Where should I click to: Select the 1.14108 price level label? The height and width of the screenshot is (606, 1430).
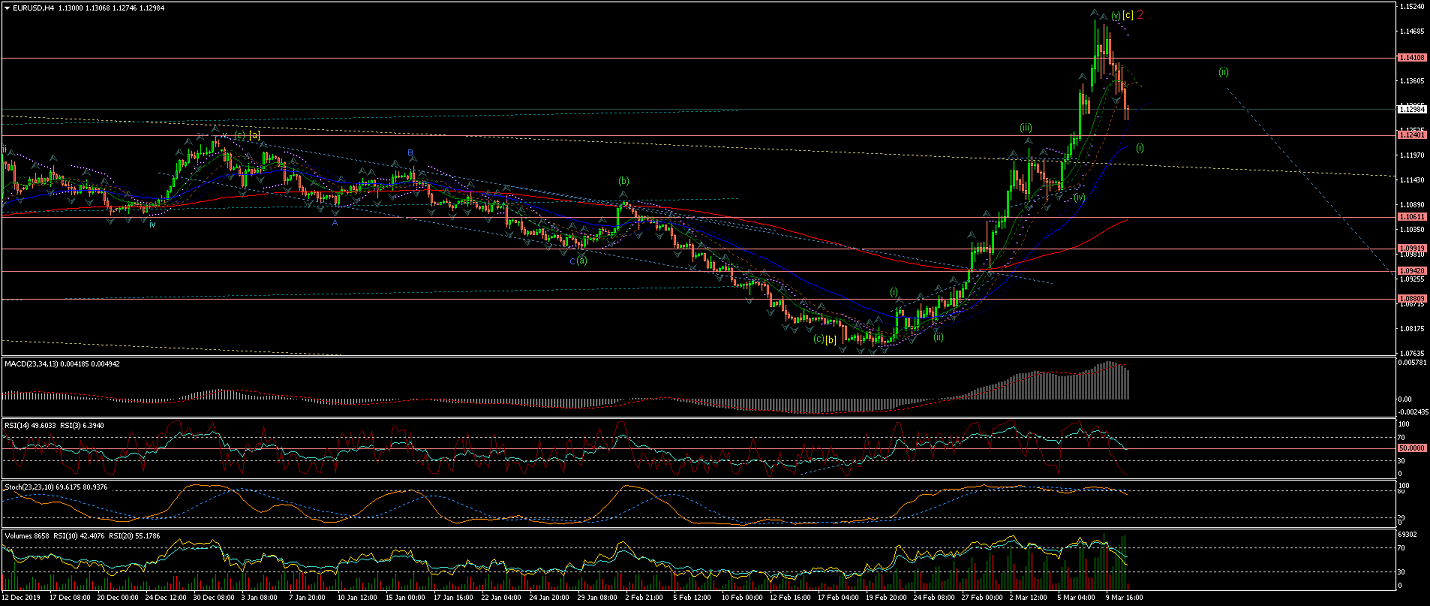tap(1410, 59)
